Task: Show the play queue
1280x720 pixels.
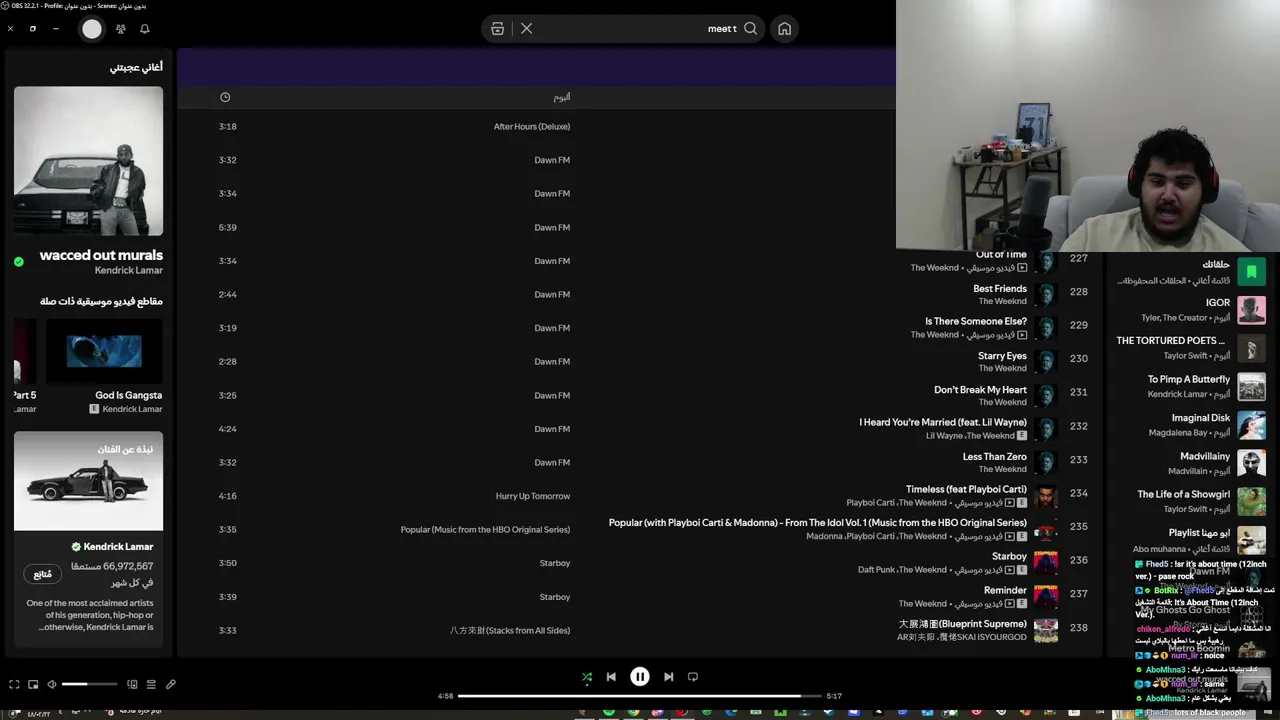Action: pyautogui.click(x=151, y=685)
